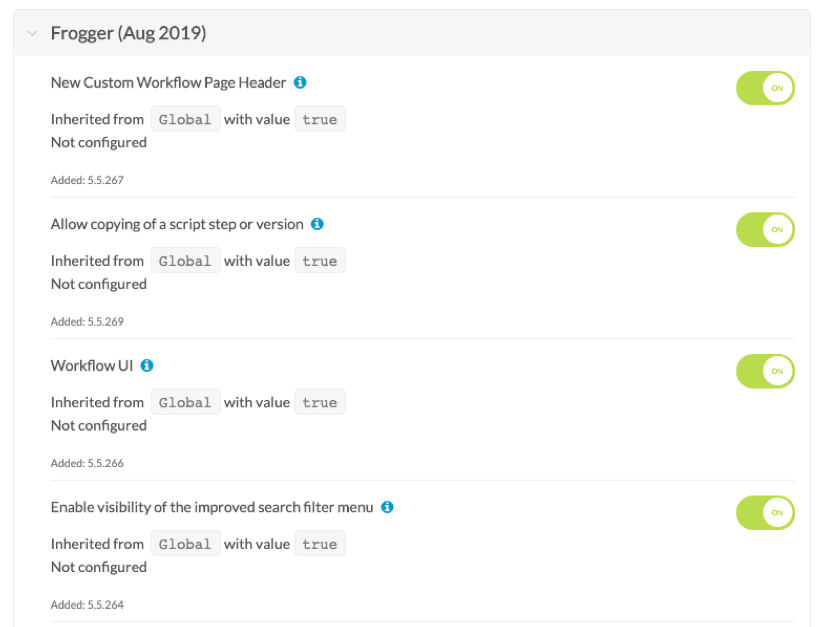This screenshot has width=822, height=627.
Task: Click info icon beside New Custom Workflow Page Header
Action: (300, 83)
